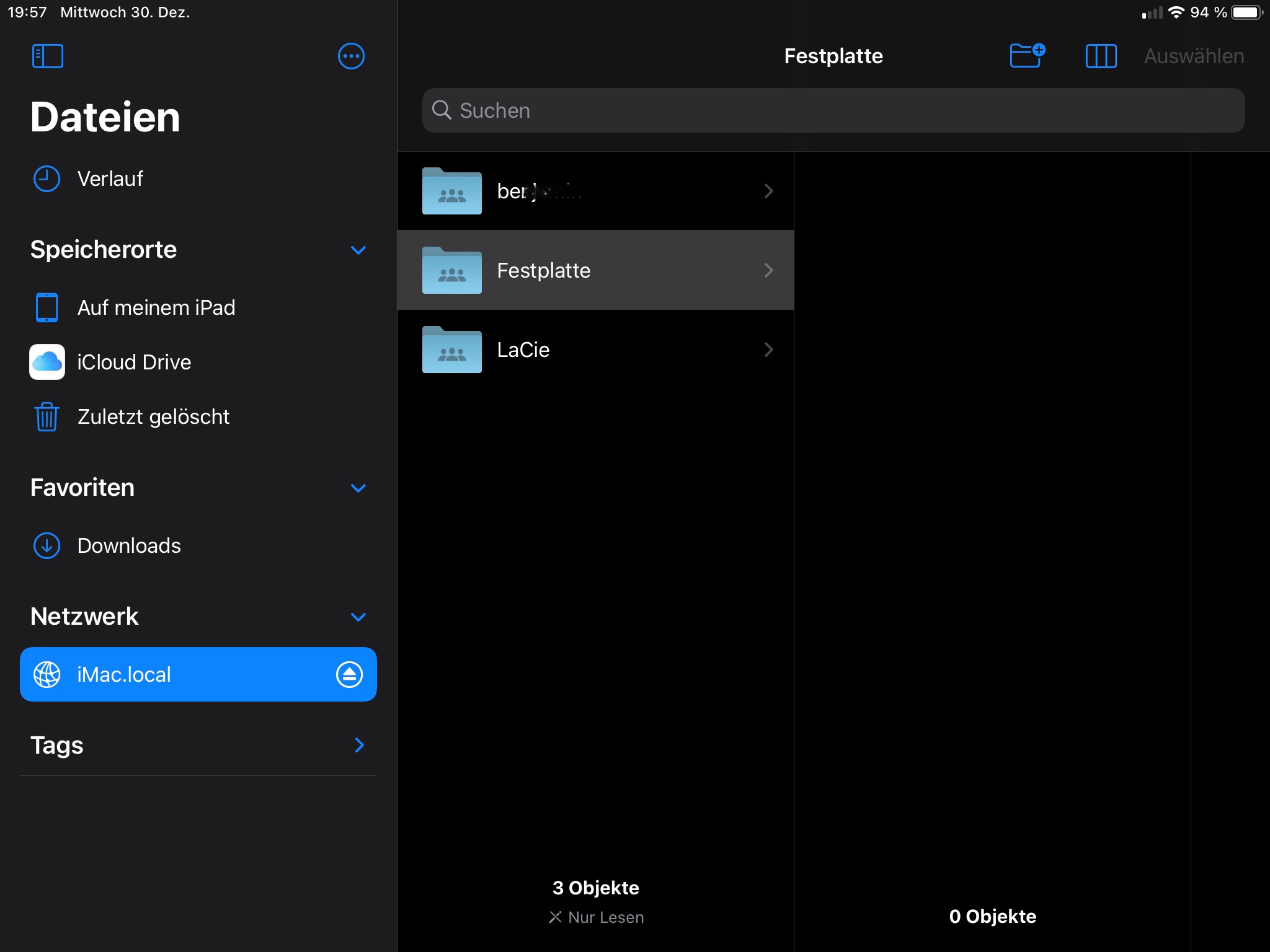
Task: Eject the iMac.local network server
Action: (x=349, y=674)
